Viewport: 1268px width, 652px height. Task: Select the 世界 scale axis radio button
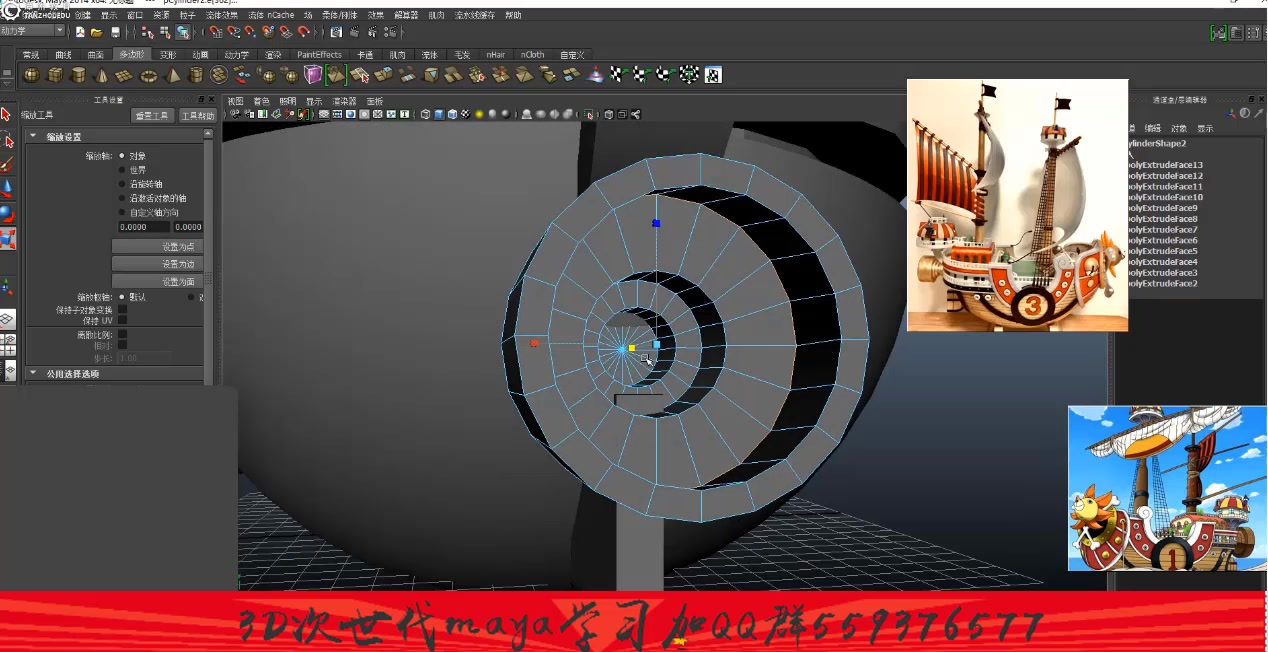click(123, 169)
